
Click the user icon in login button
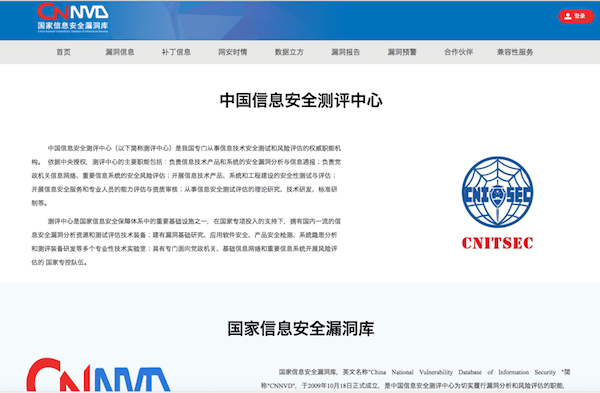[x=568, y=16]
